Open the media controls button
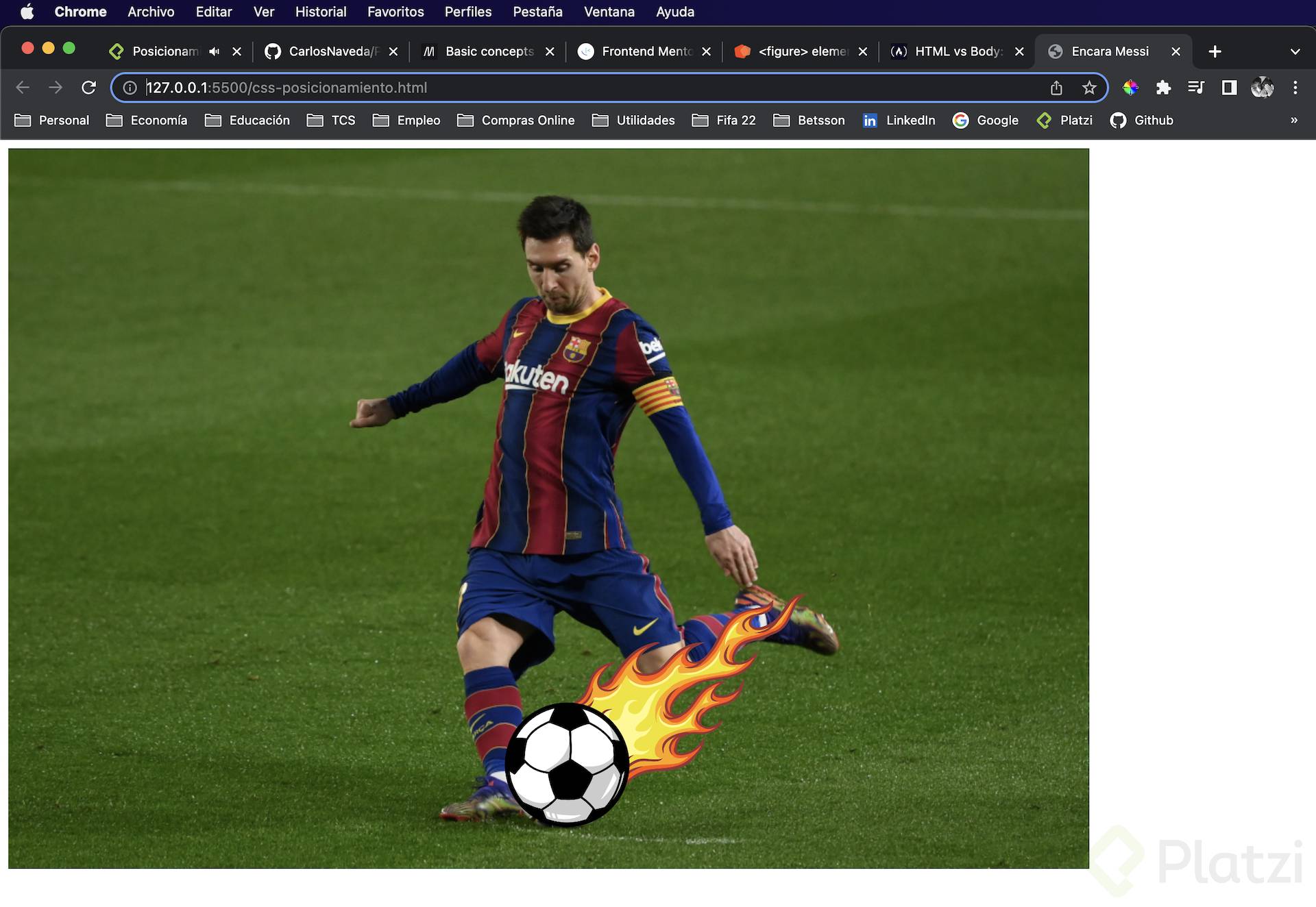The width and height of the screenshot is (1316, 907). tap(1196, 88)
